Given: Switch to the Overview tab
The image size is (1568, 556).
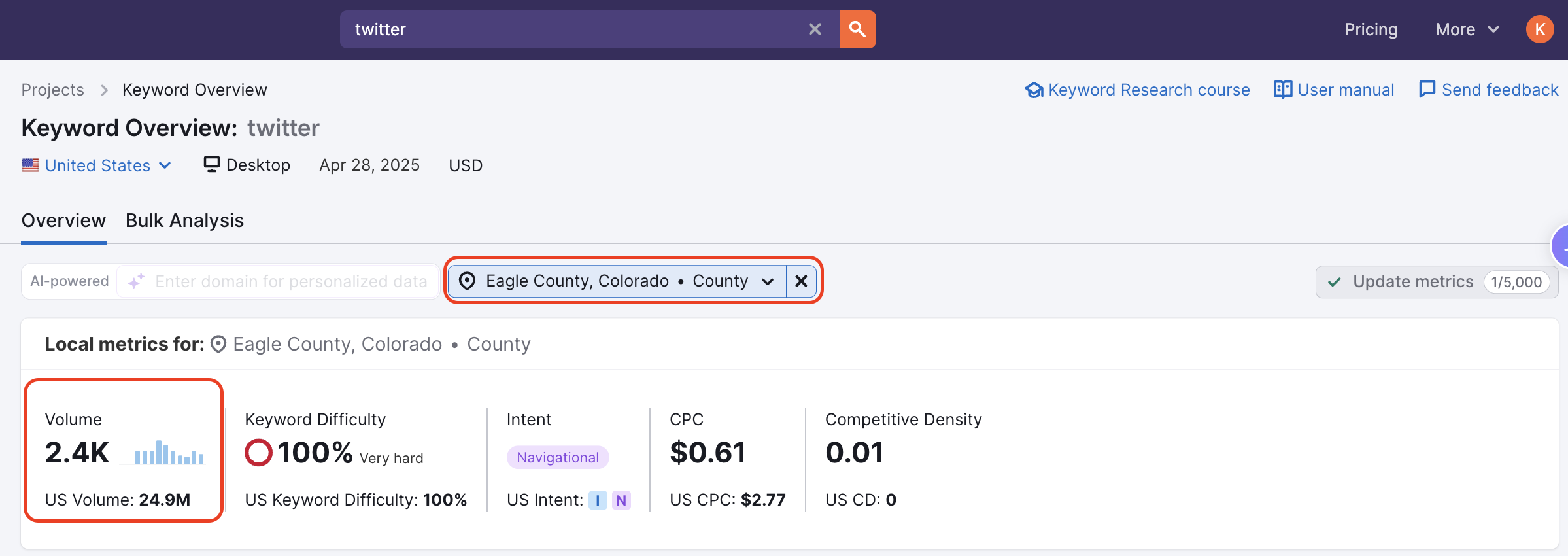Looking at the screenshot, I should click(x=63, y=220).
